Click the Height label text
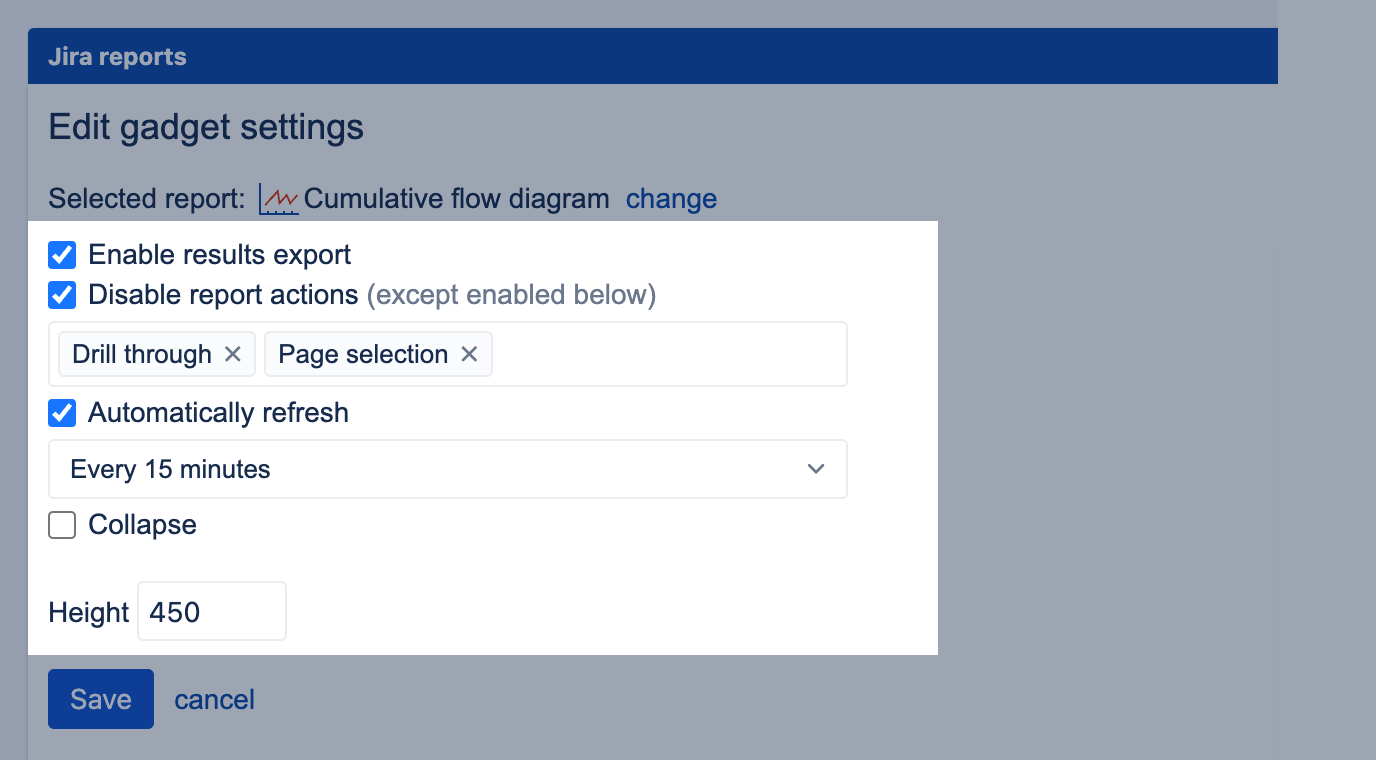1376x760 pixels. point(89,612)
